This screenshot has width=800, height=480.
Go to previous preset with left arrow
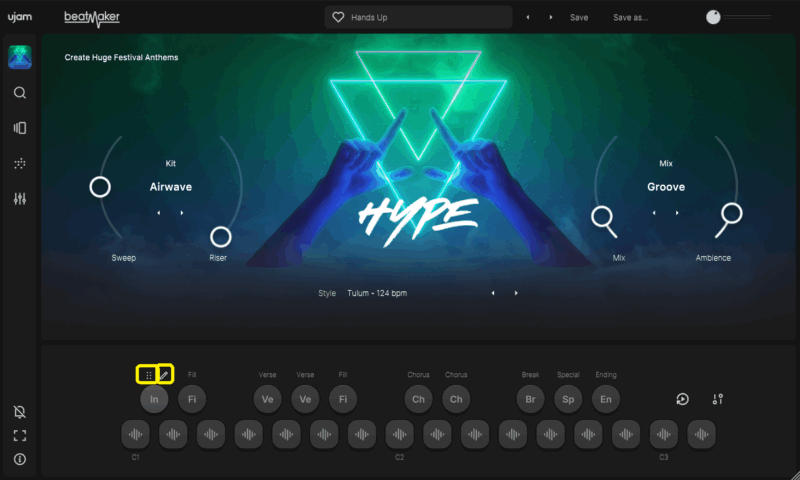tap(528, 17)
